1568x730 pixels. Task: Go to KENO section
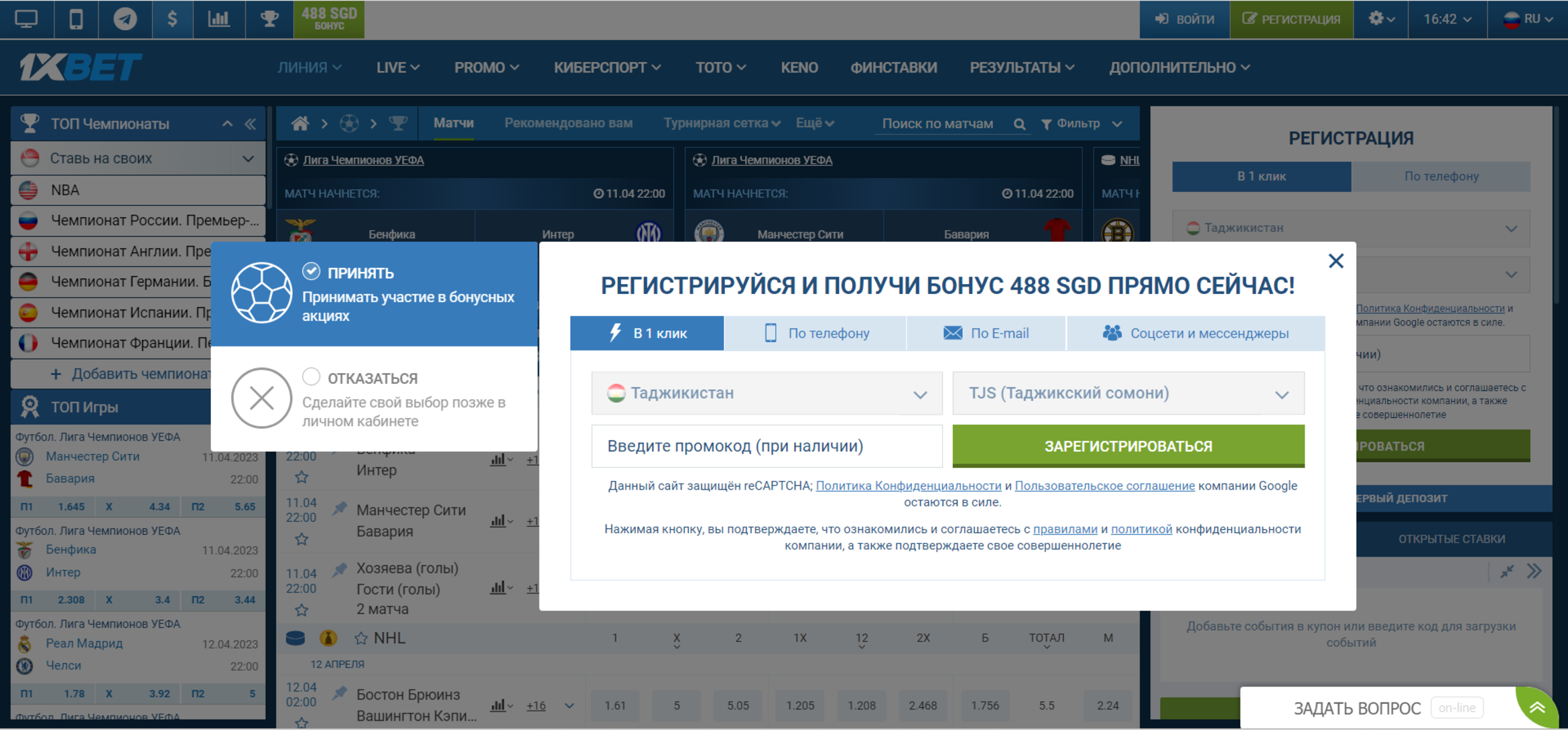(x=799, y=68)
